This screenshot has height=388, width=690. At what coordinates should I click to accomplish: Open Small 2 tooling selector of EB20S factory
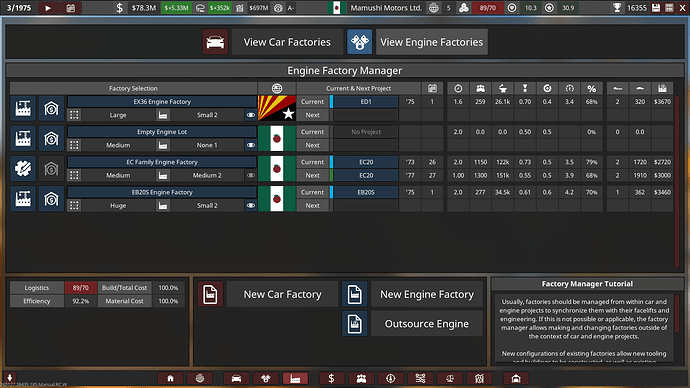pos(207,205)
